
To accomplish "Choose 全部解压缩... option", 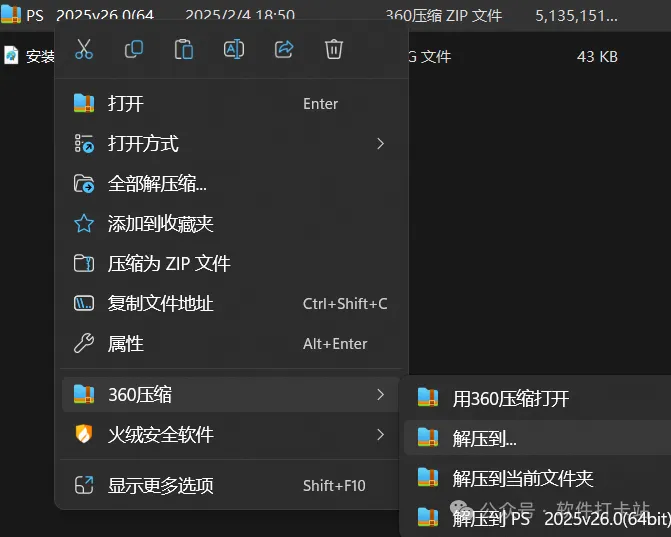I will click(x=231, y=184).
